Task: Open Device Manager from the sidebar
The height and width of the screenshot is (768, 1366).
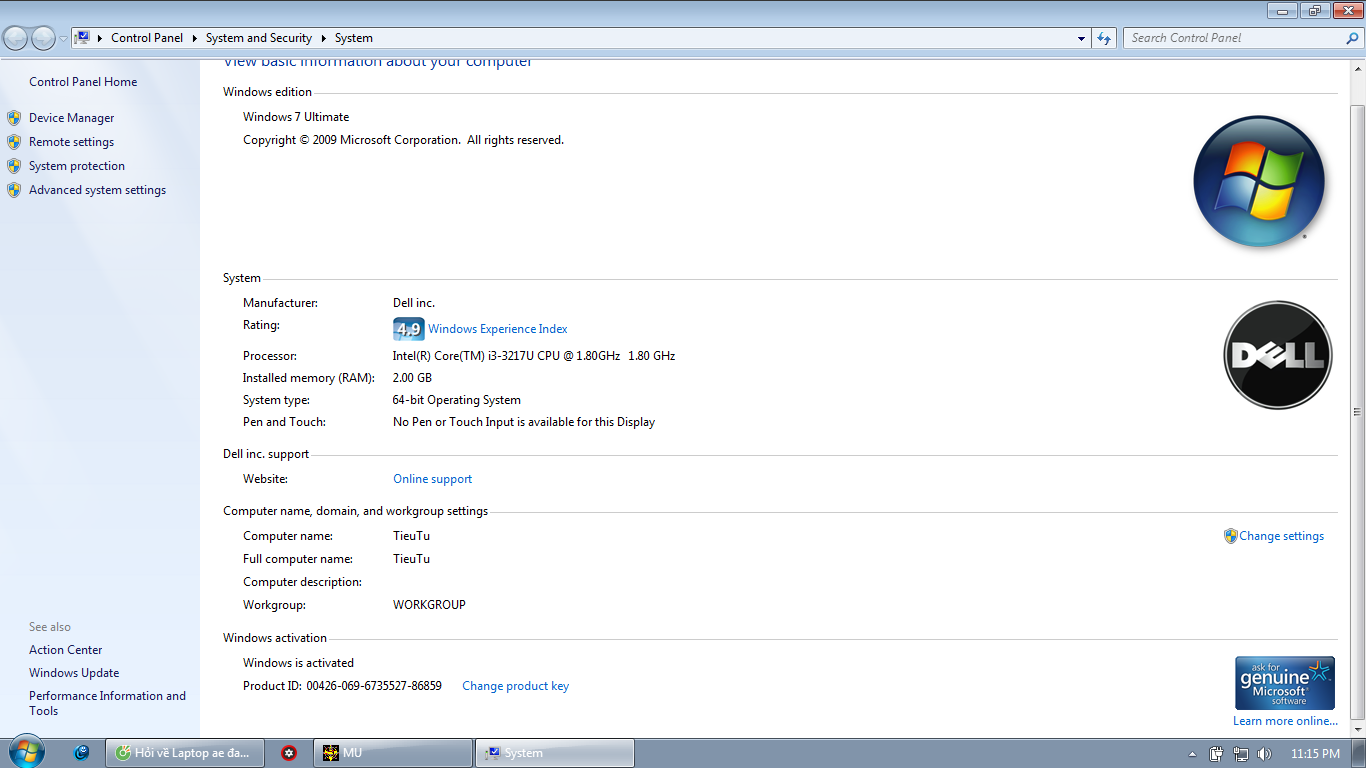Action: click(71, 118)
